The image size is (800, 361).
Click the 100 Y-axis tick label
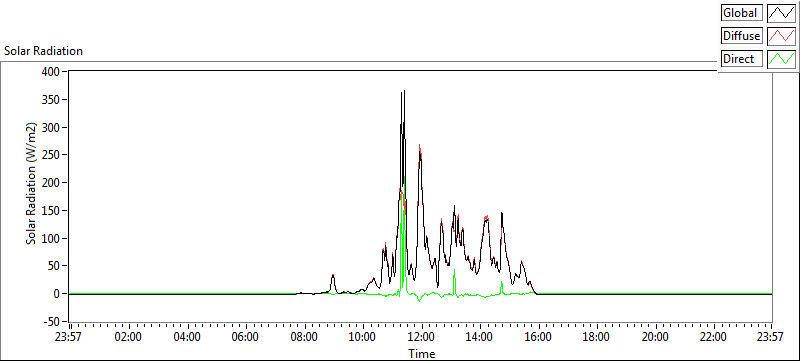pos(50,238)
